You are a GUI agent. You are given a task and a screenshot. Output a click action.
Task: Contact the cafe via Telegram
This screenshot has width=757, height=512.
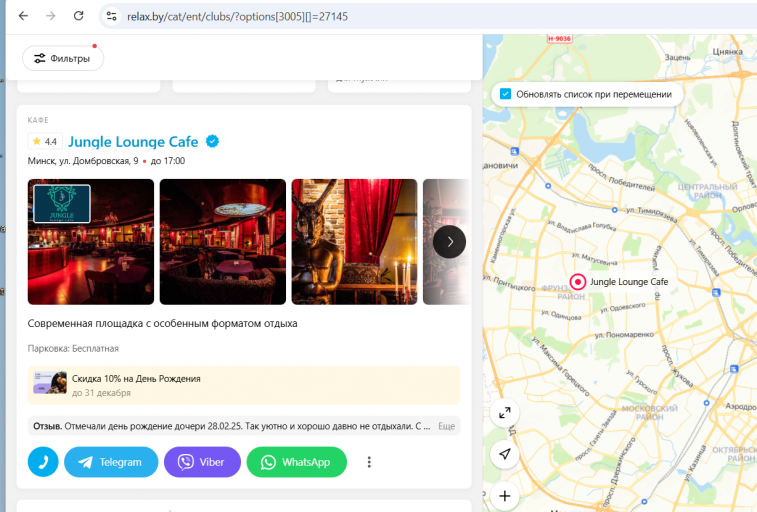click(x=111, y=462)
